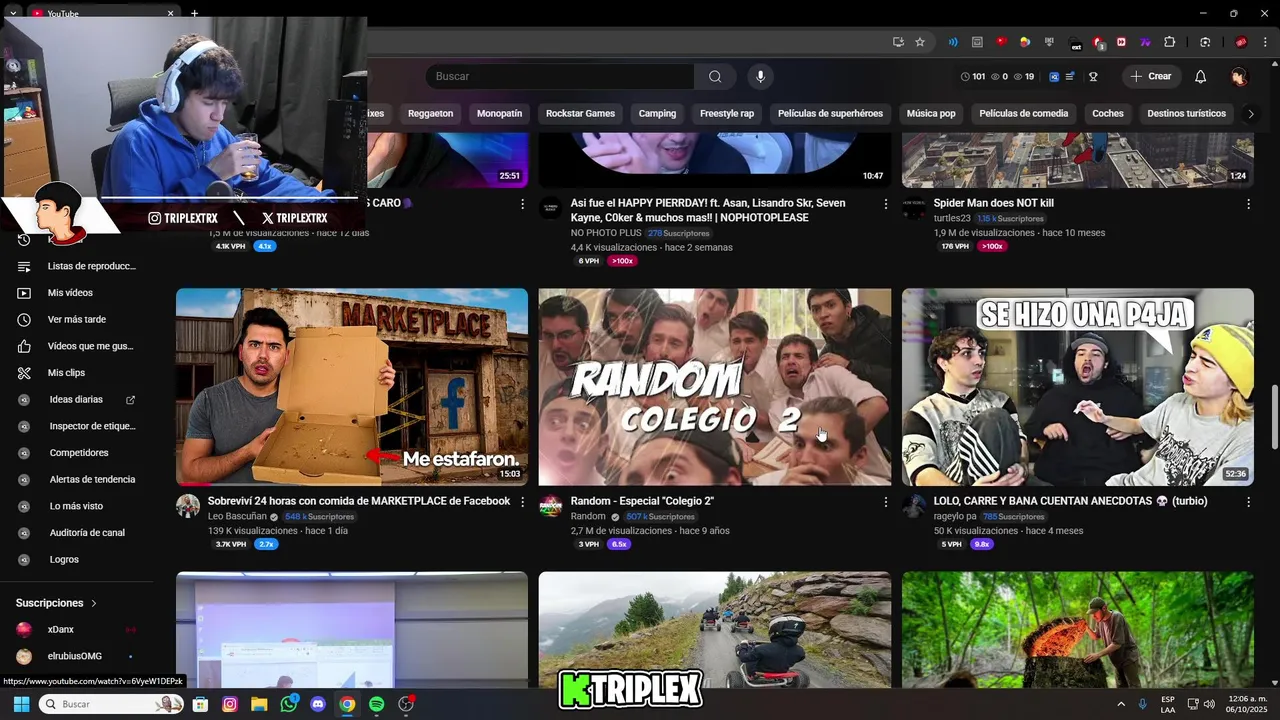1280x720 pixels.
Task: Expand the Suscripciones section chevron
Action: pos(94,604)
